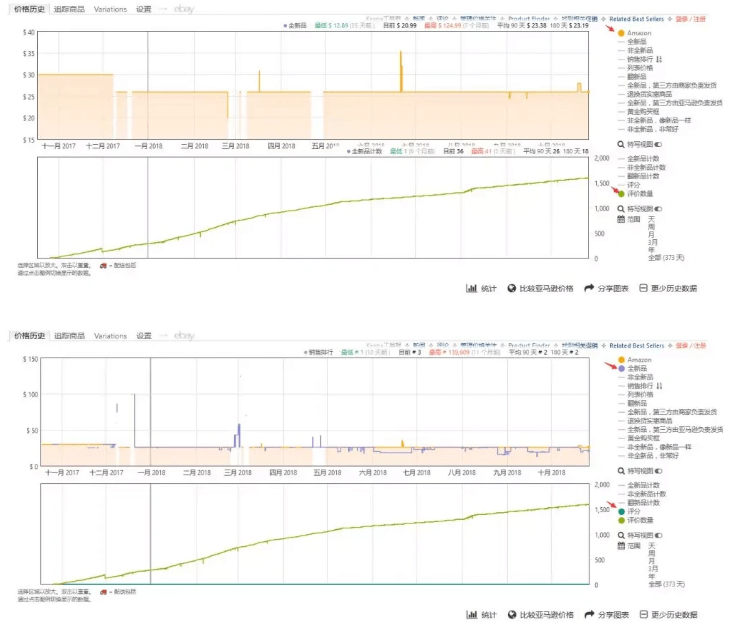Select 3月 range in upper panel
This screenshot has width=743, height=633.
651,241
